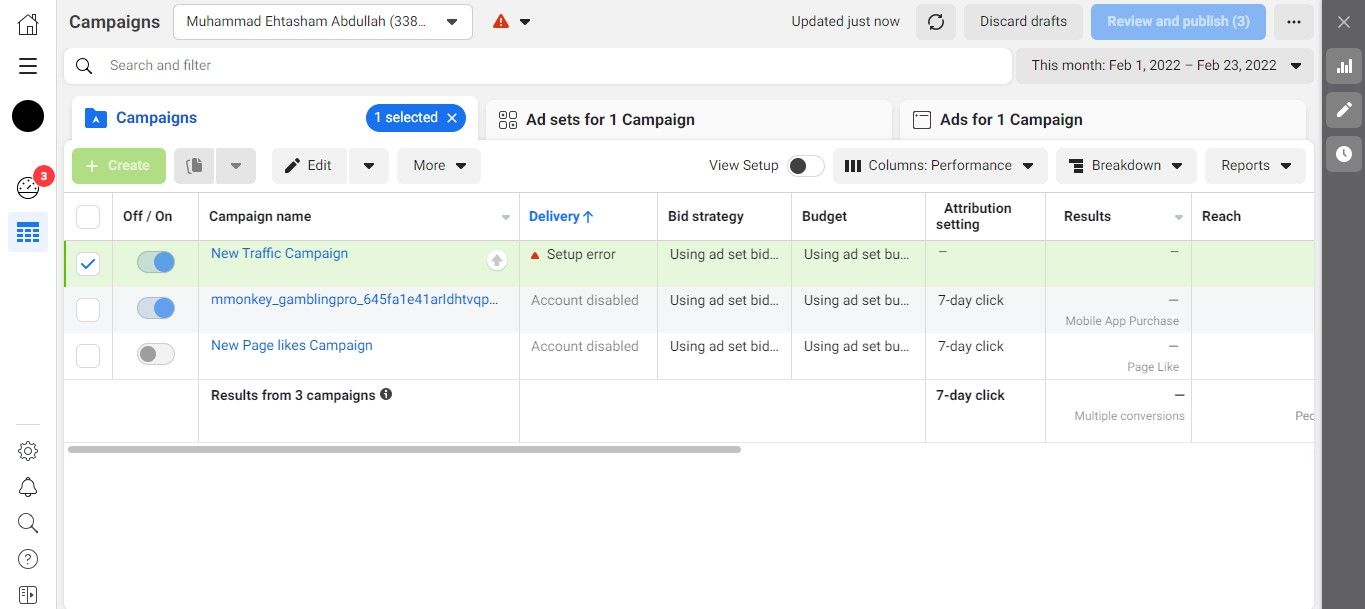Image resolution: width=1365 pixels, height=609 pixels.
Task: Open the history clock icon in right panel
Action: (1344, 154)
